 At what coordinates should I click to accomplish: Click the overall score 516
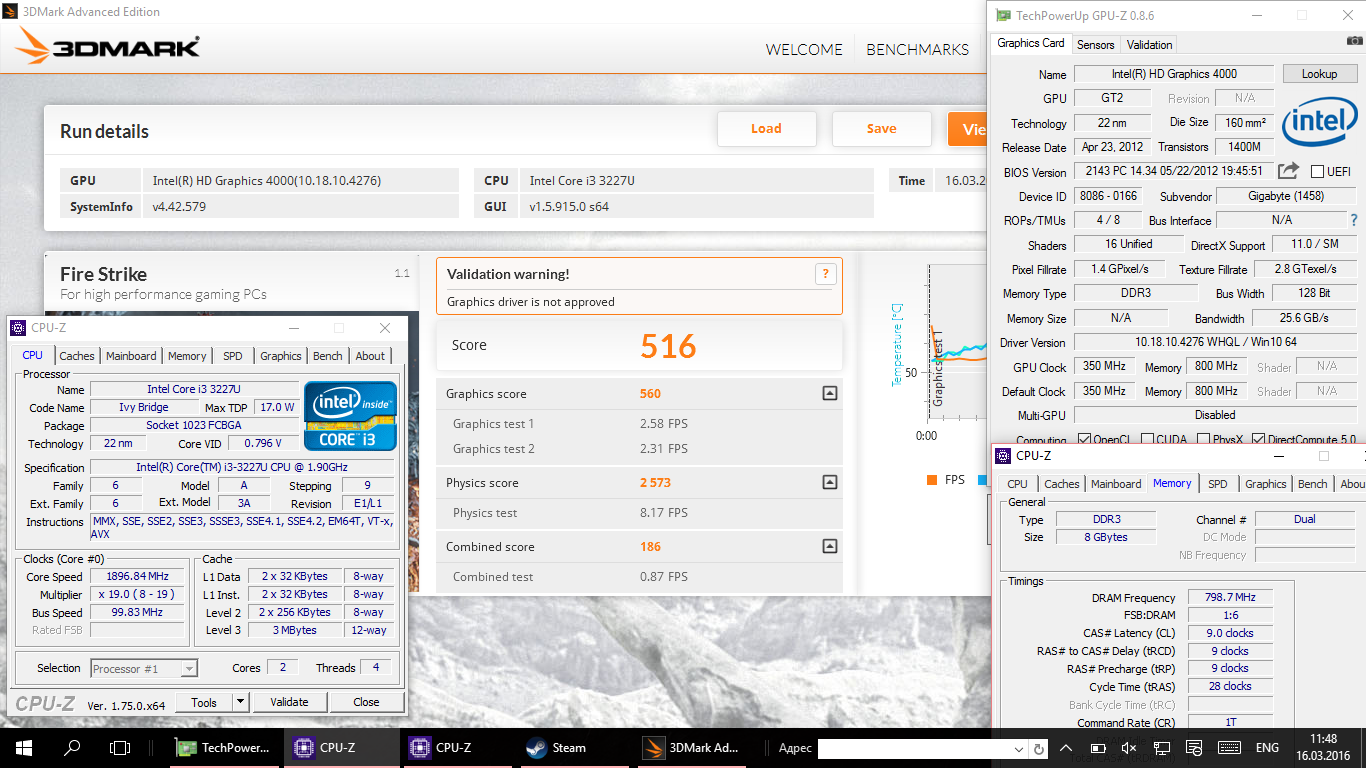668,346
